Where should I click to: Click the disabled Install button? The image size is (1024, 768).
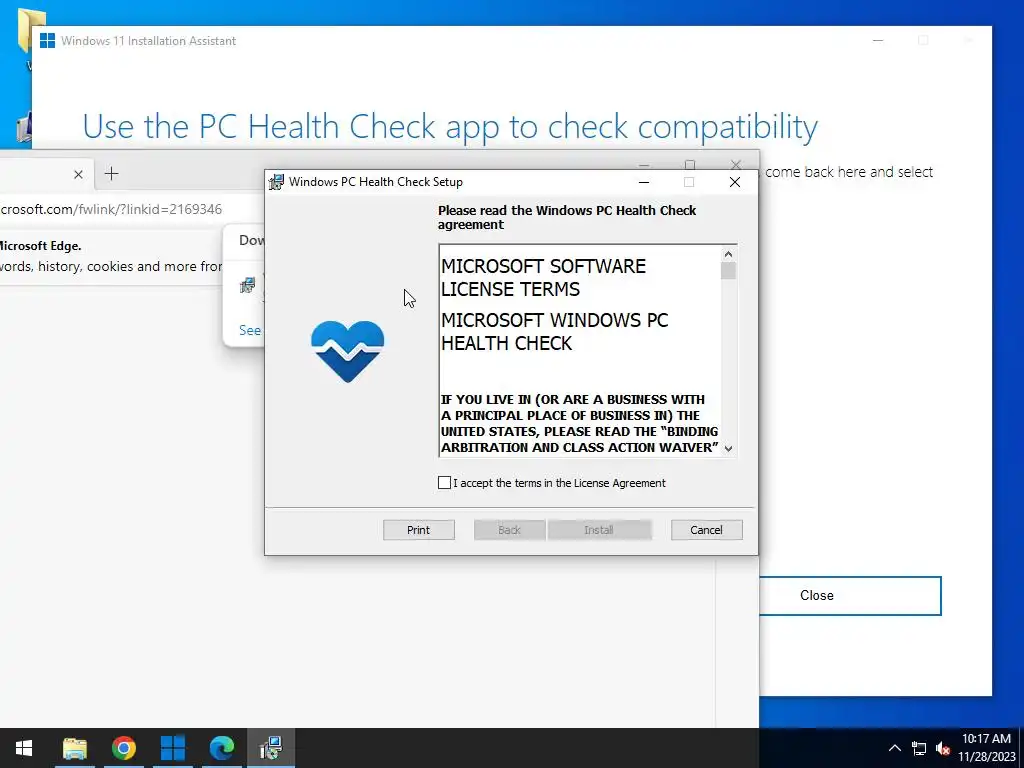click(600, 530)
